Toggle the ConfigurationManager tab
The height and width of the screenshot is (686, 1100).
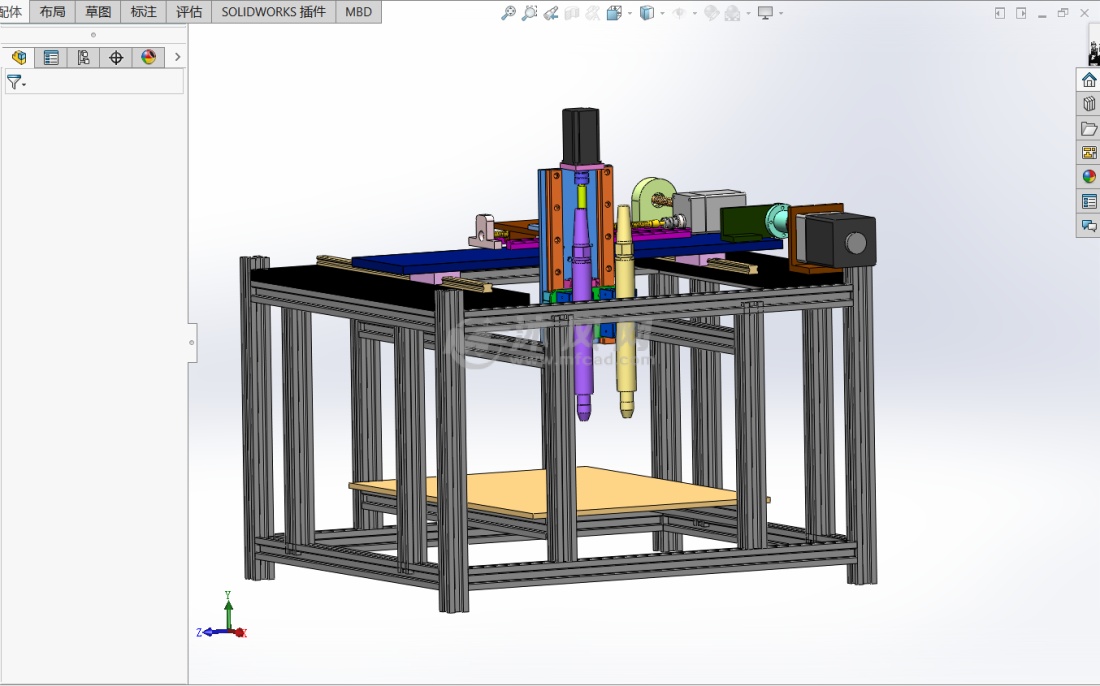[x=84, y=57]
